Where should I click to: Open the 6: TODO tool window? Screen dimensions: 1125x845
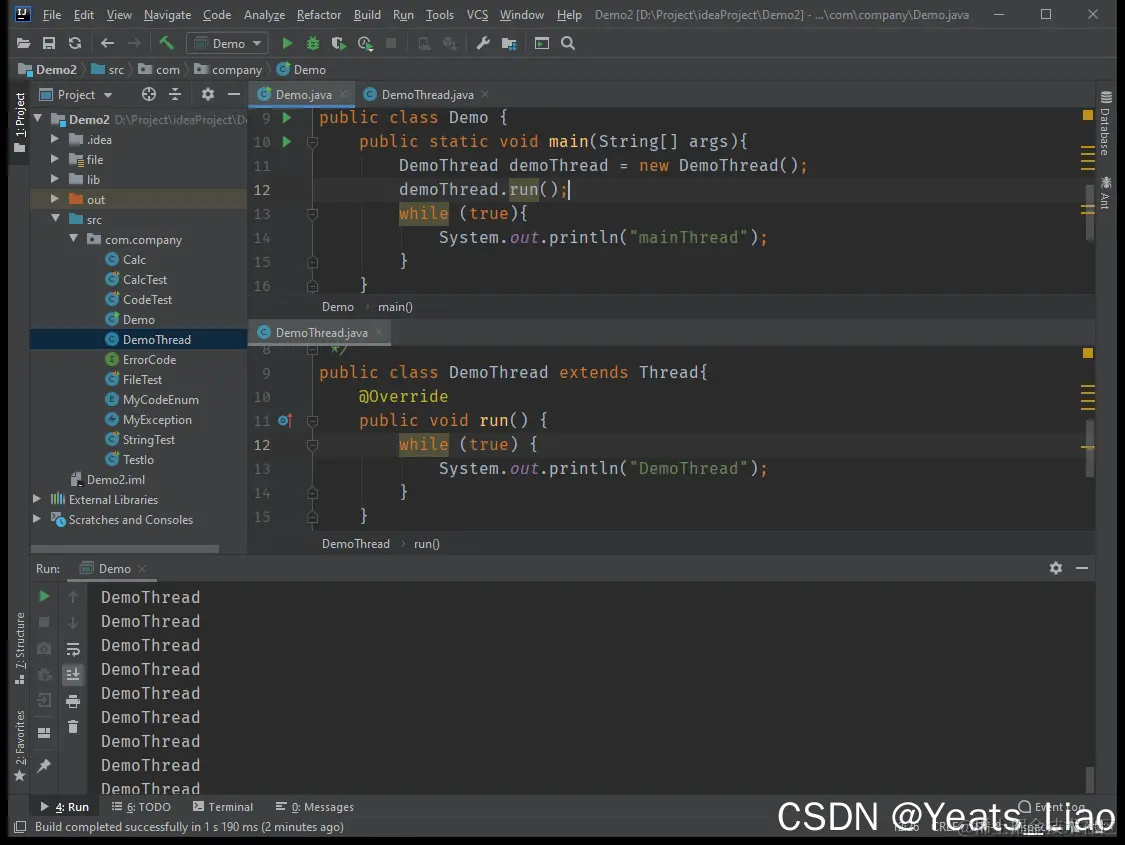[x=141, y=807]
